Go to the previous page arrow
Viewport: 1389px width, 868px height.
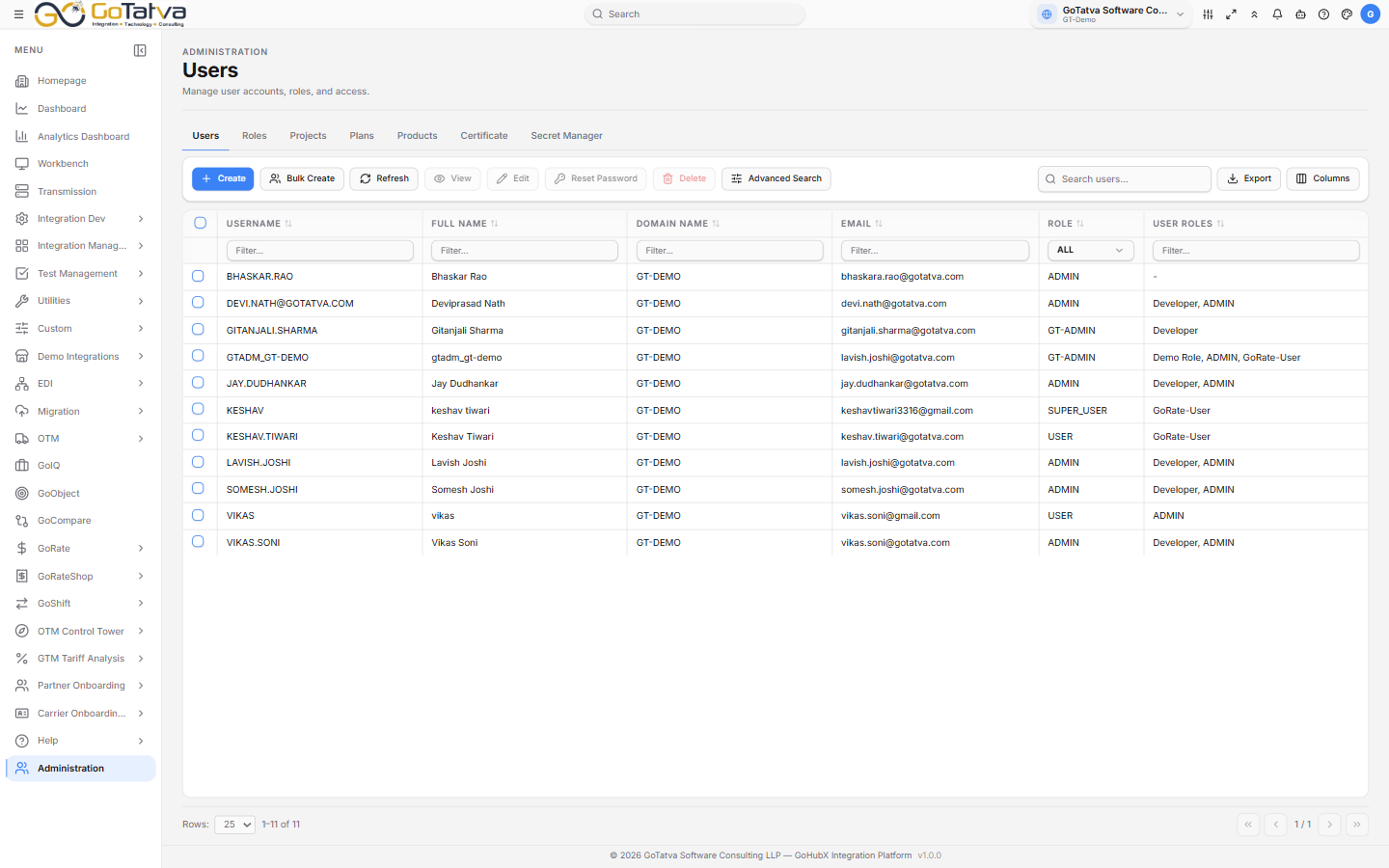coord(1275,825)
